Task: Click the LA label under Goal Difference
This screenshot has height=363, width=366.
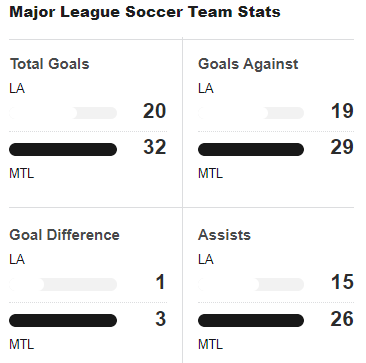Action: point(17,259)
